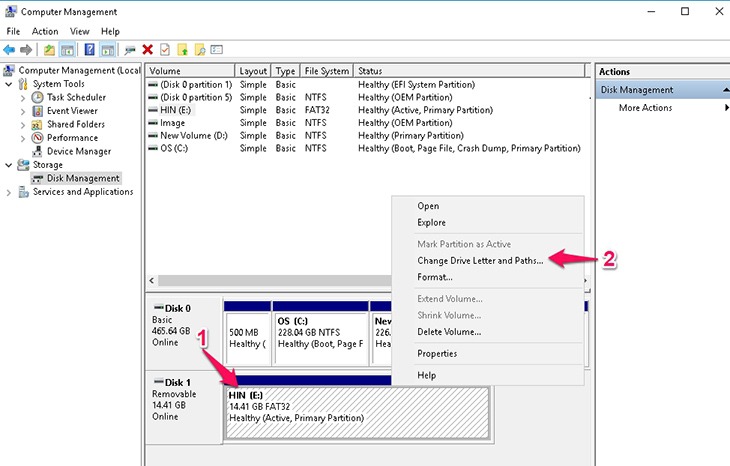Open Event Viewer node
The height and width of the screenshot is (466, 730).
(72, 111)
